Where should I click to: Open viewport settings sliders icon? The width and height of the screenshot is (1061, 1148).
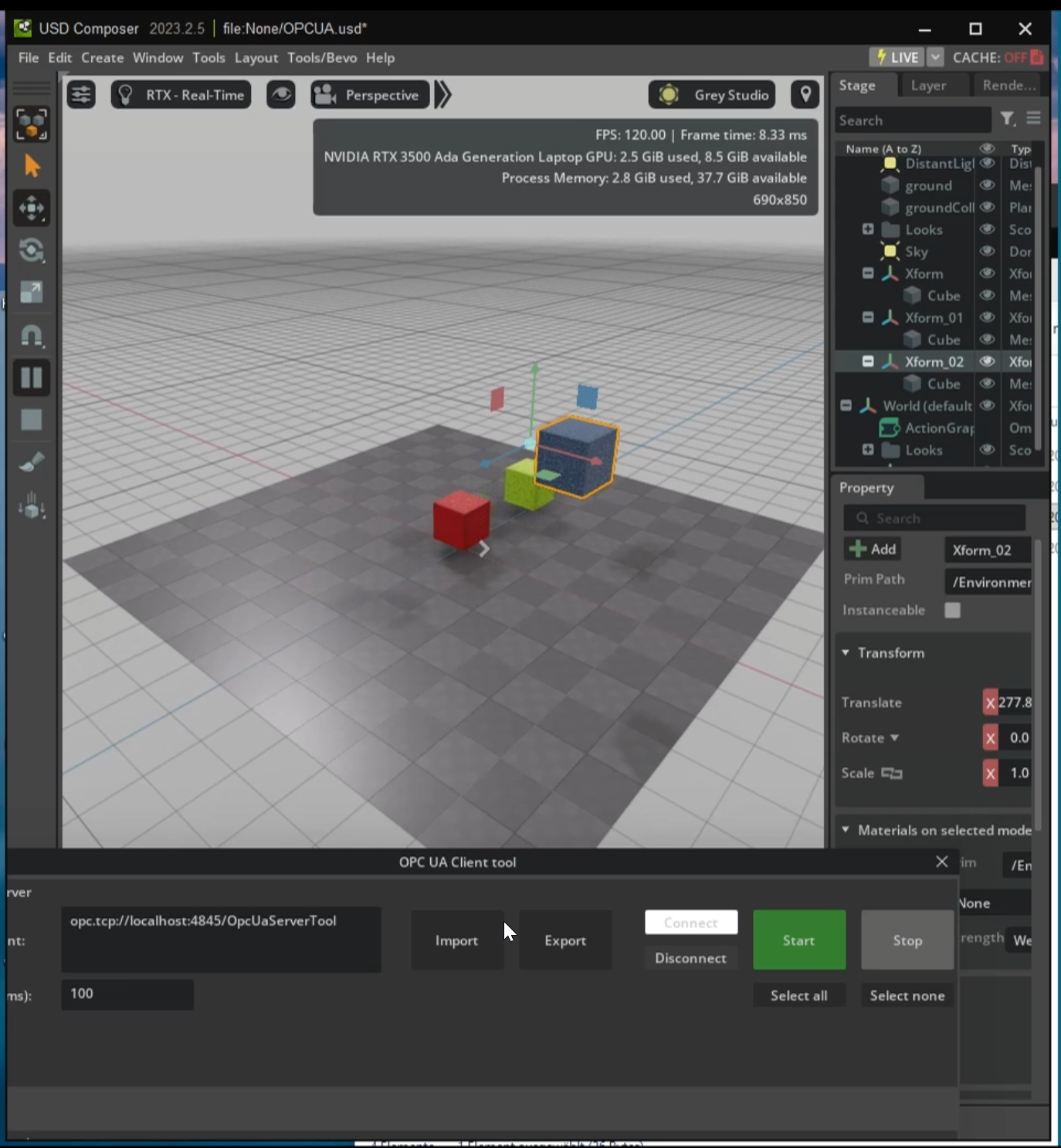81,95
